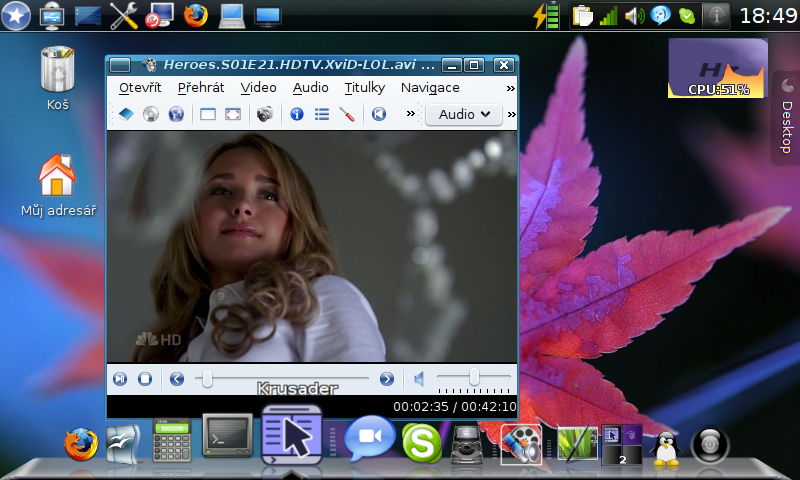The height and width of the screenshot is (480, 800).
Task: Skip forward with right arrow button
Action: click(x=387, y=378)
